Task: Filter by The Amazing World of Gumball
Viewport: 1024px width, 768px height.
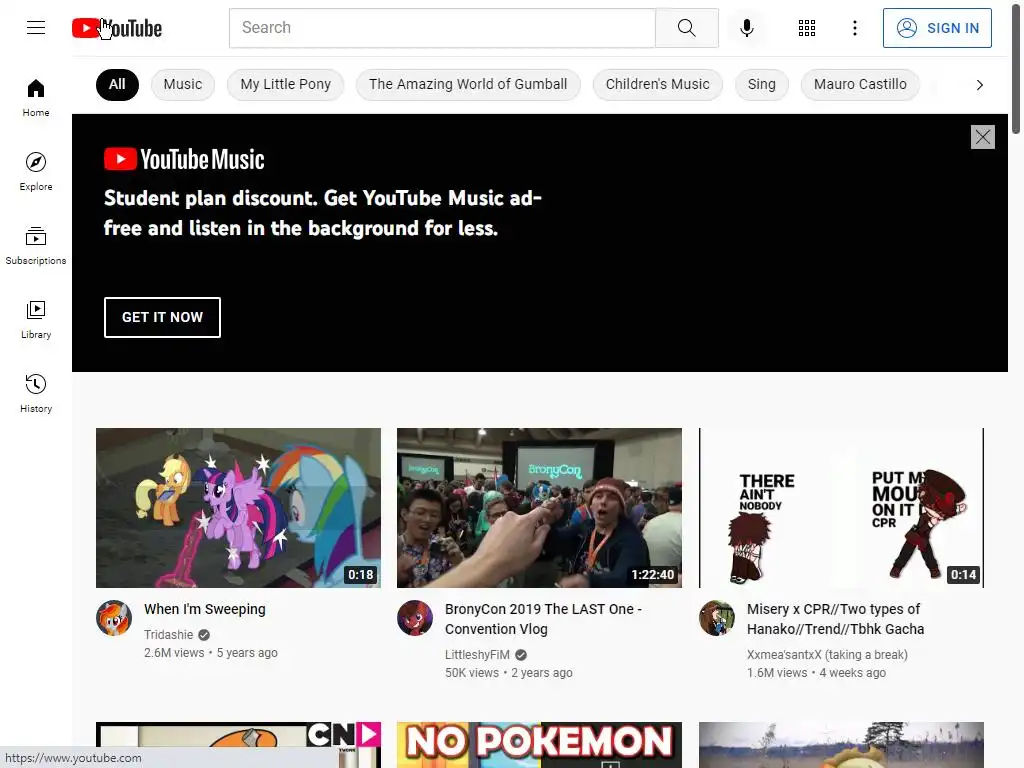Action: 468,84
